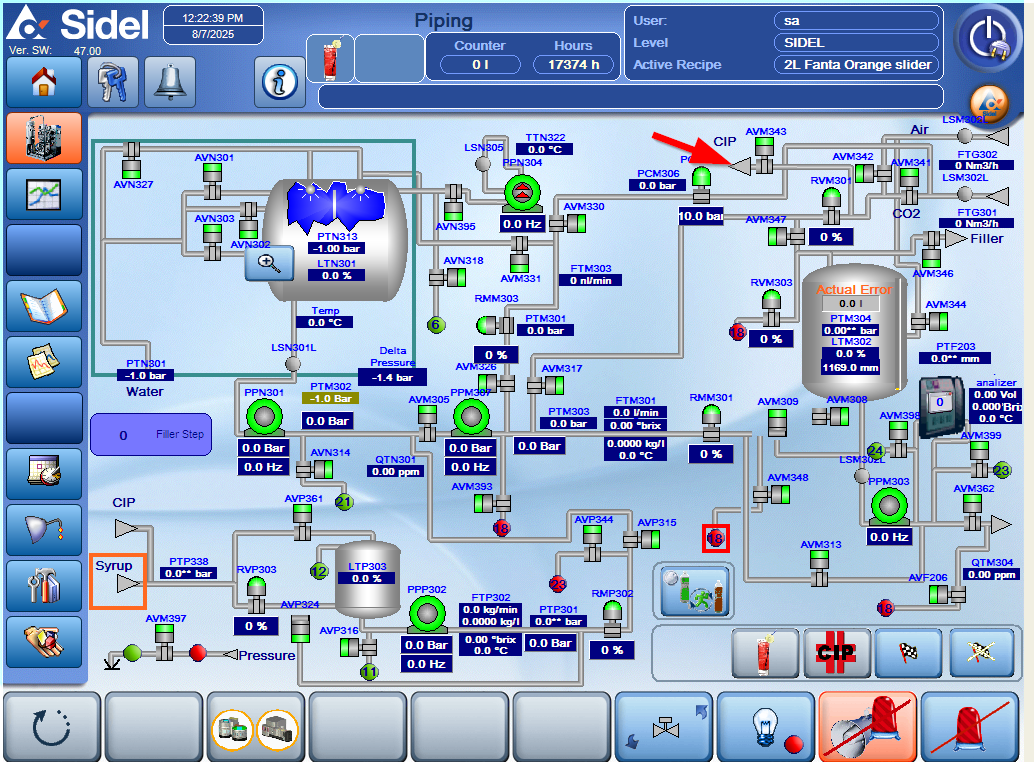The width and height of the screenshot is (1034, 762).
Task: Show the information page
Action: point(280,82)
